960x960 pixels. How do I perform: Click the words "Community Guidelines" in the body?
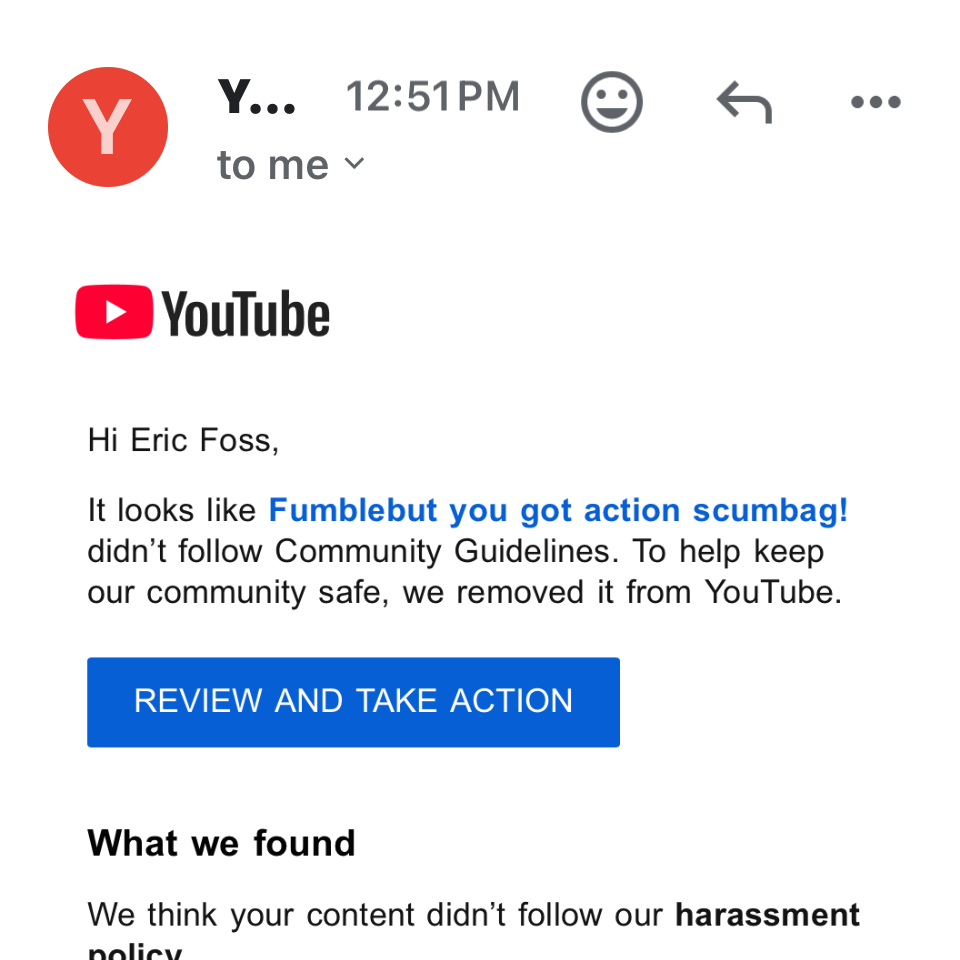pyautogui.click(x=449, y=552)
